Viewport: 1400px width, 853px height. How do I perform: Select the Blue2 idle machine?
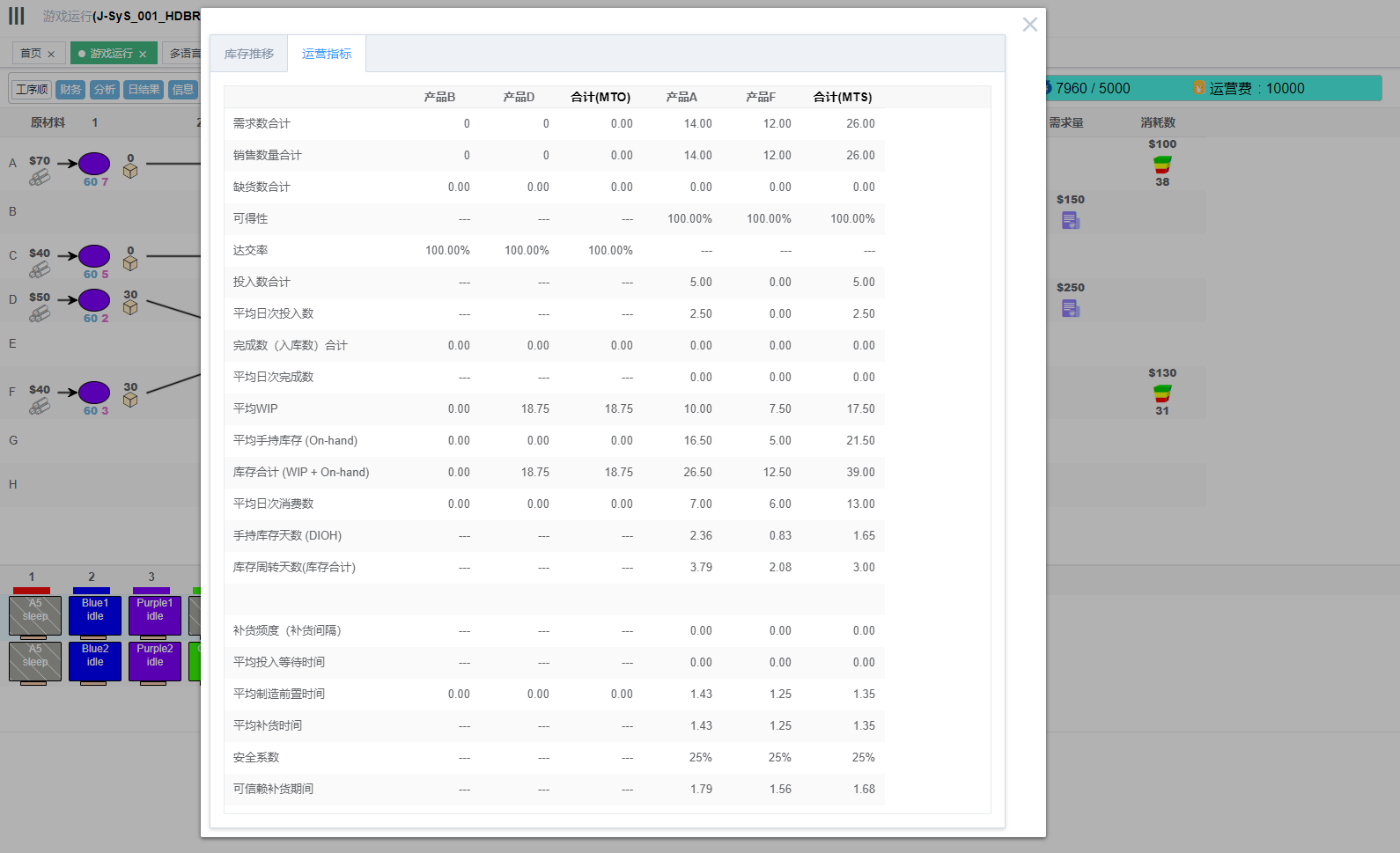tap(95, 662)
